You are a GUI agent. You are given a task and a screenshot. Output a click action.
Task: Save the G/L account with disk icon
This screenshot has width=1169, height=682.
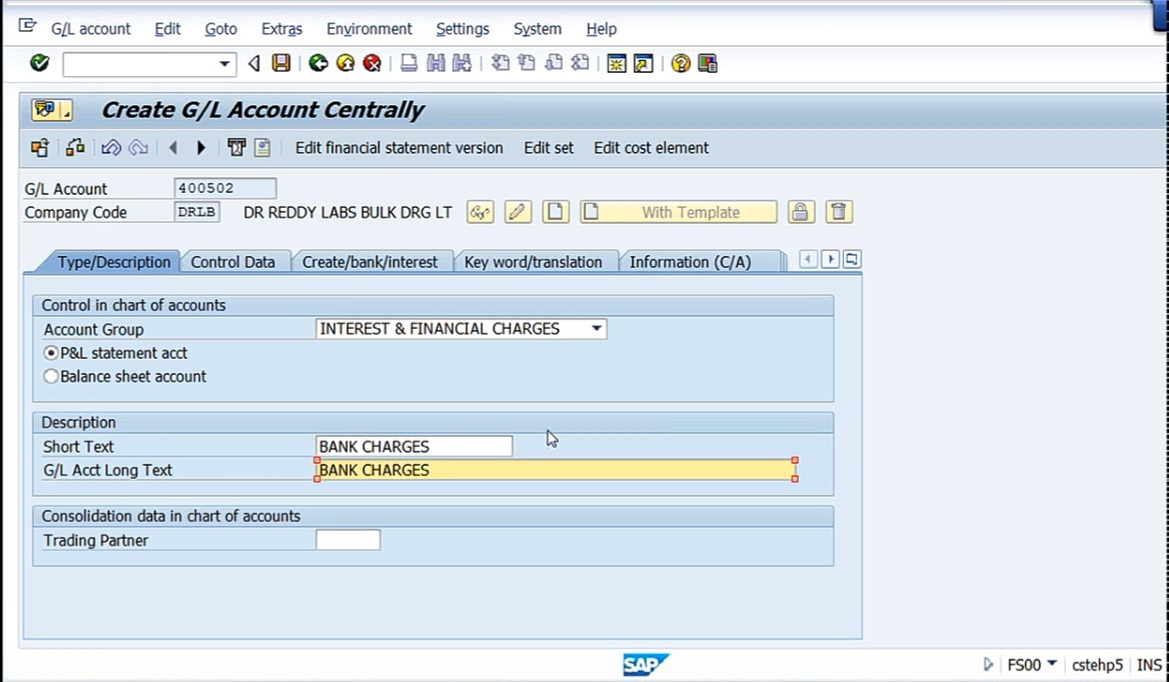click(x=281, y=63)
